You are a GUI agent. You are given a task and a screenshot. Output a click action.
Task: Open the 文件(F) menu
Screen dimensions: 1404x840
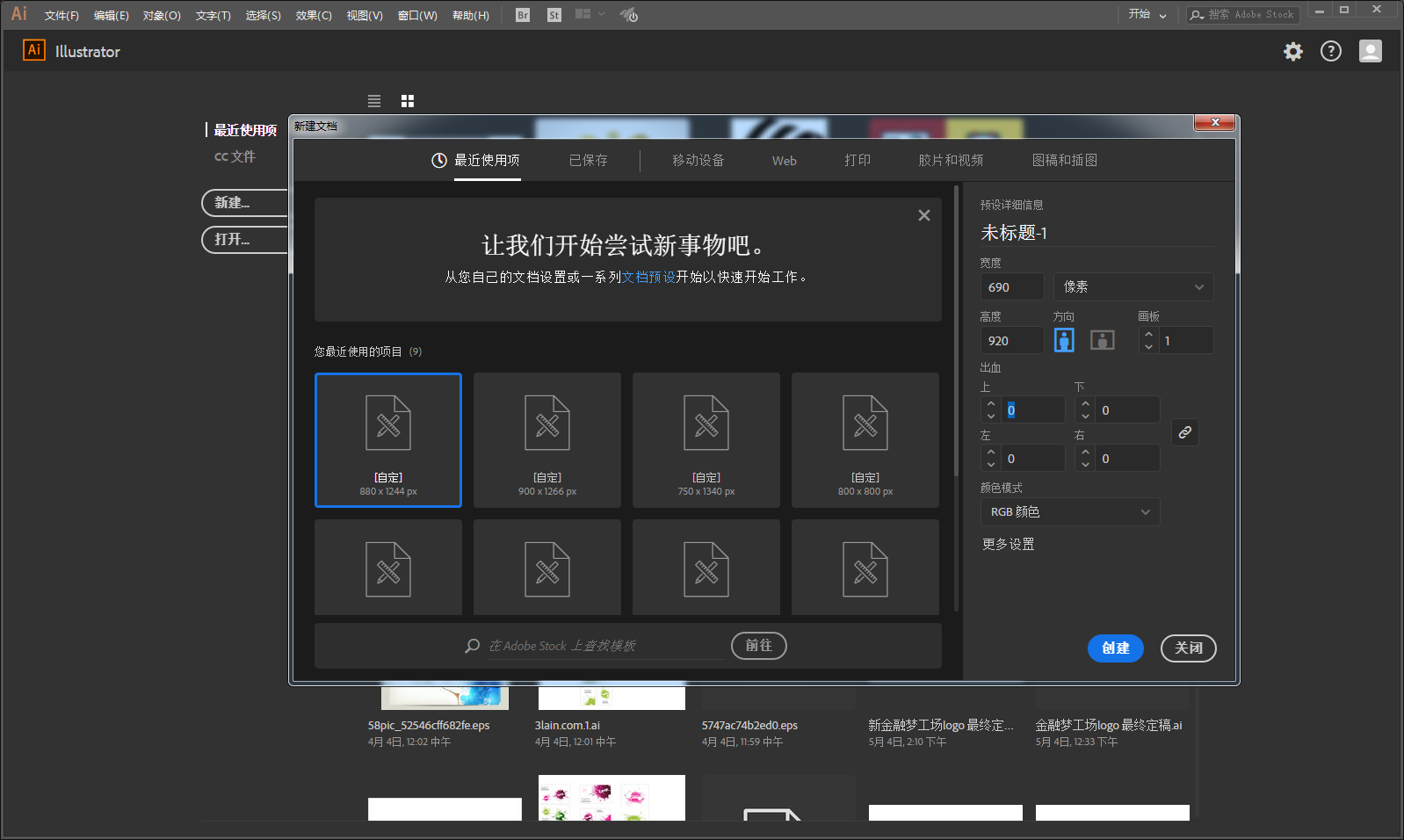click(x=62, y=16)
